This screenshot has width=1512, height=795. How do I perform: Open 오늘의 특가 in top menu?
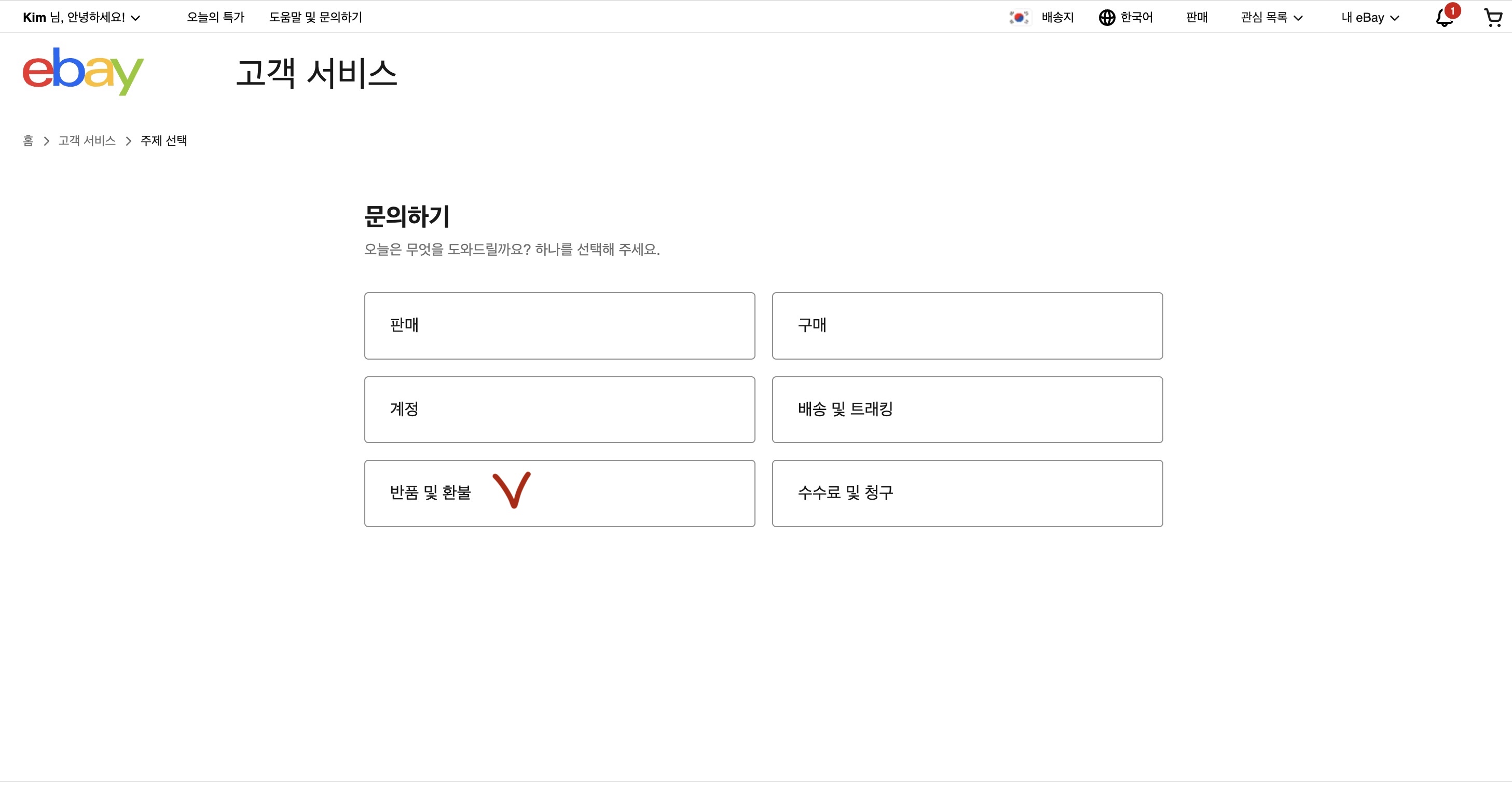pos(215,18)
